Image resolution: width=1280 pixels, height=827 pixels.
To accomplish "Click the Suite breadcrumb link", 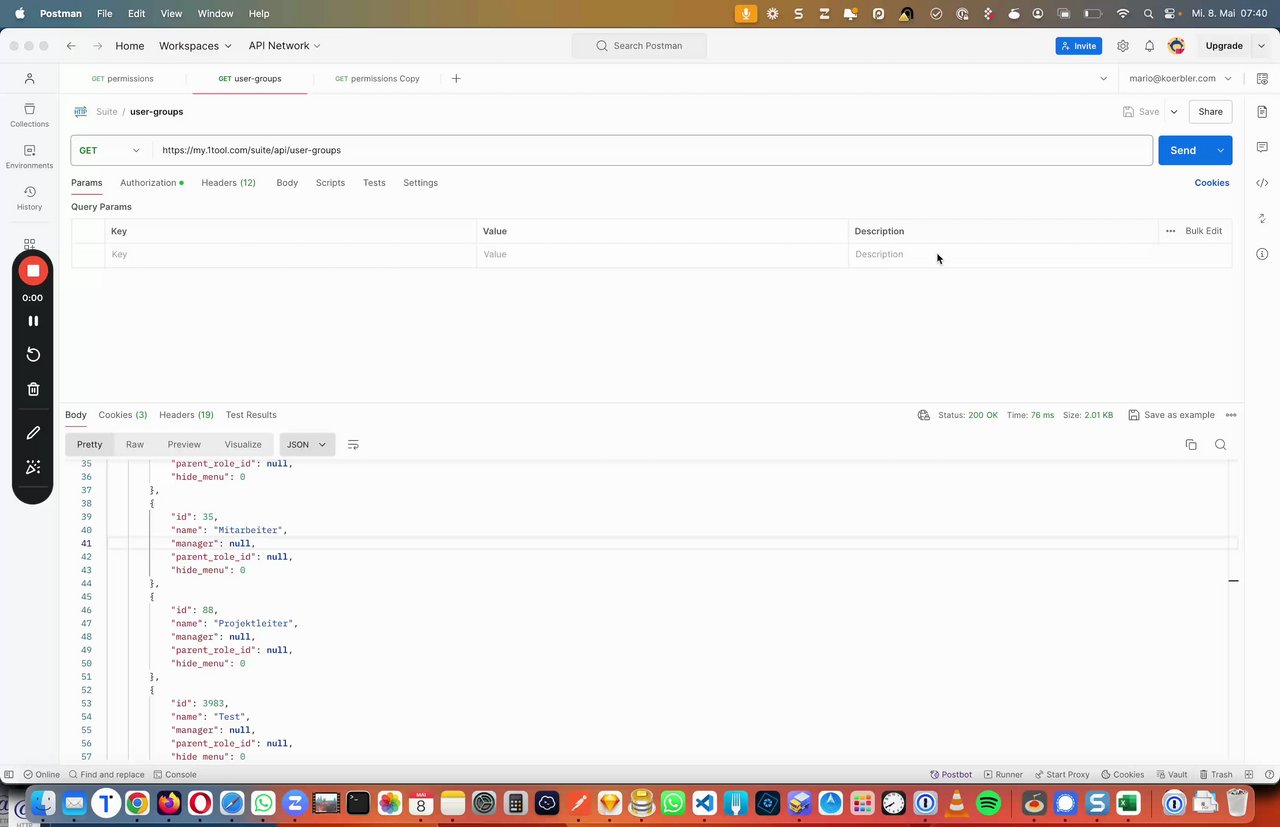I will pyautogui.click(x=106, y=112).
